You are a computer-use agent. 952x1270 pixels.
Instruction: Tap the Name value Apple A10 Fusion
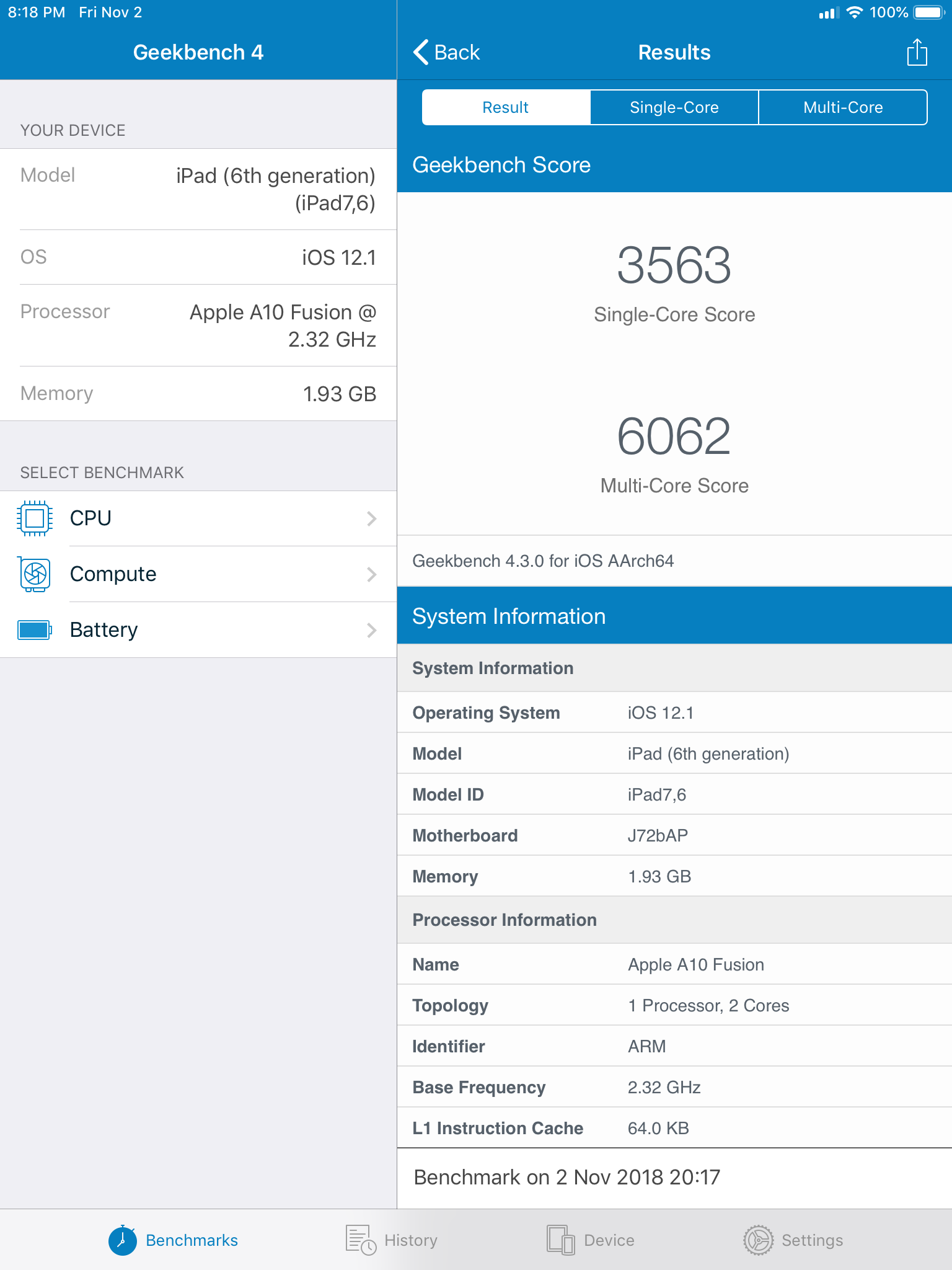696,964
